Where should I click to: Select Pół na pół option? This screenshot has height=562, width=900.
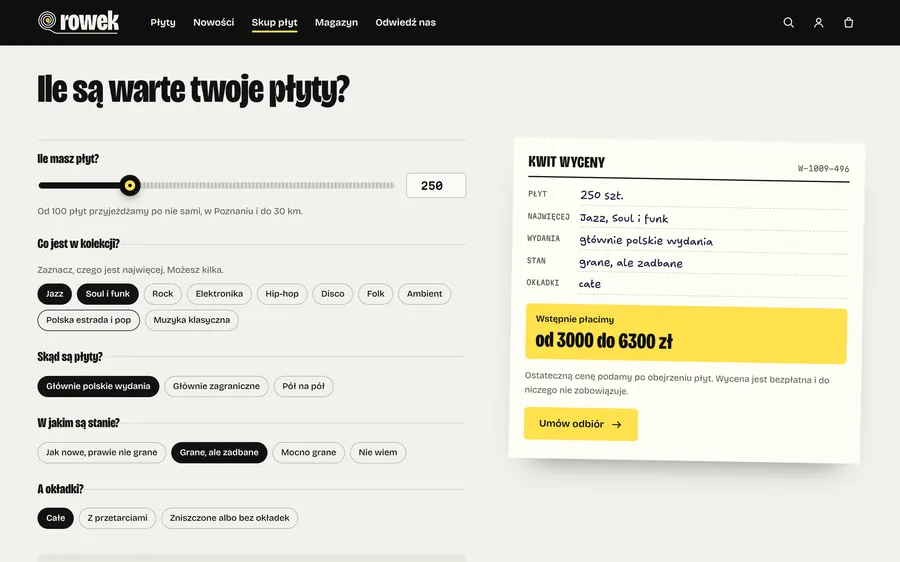pos(304,386)
